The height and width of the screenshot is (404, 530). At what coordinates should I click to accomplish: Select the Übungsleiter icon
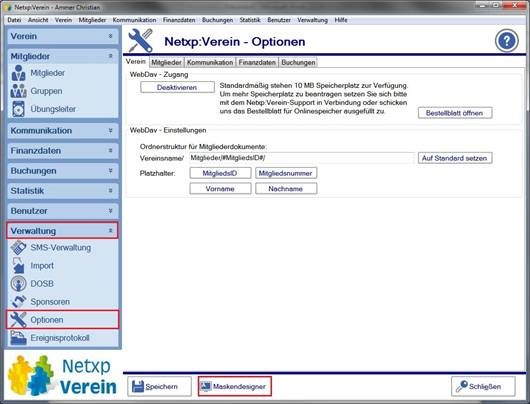[x=18, y=109]
